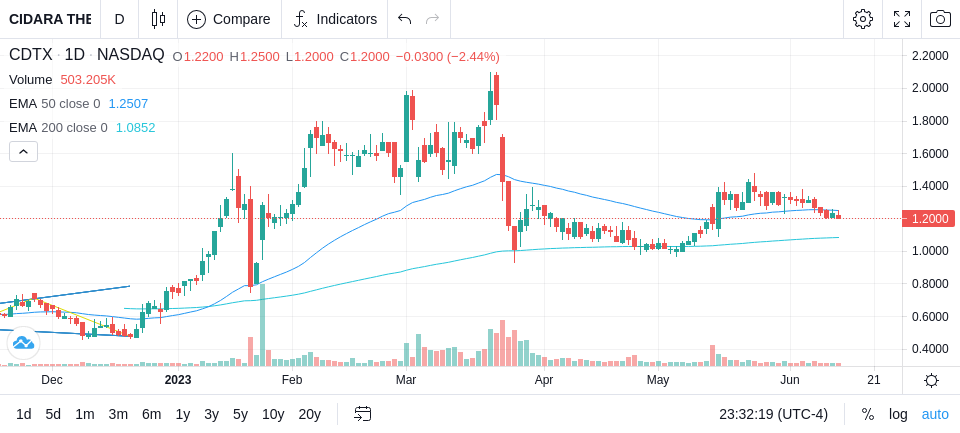Toggle auto scale mode
The width and height of the screenshot is (960, 433).
coord(935,415)
